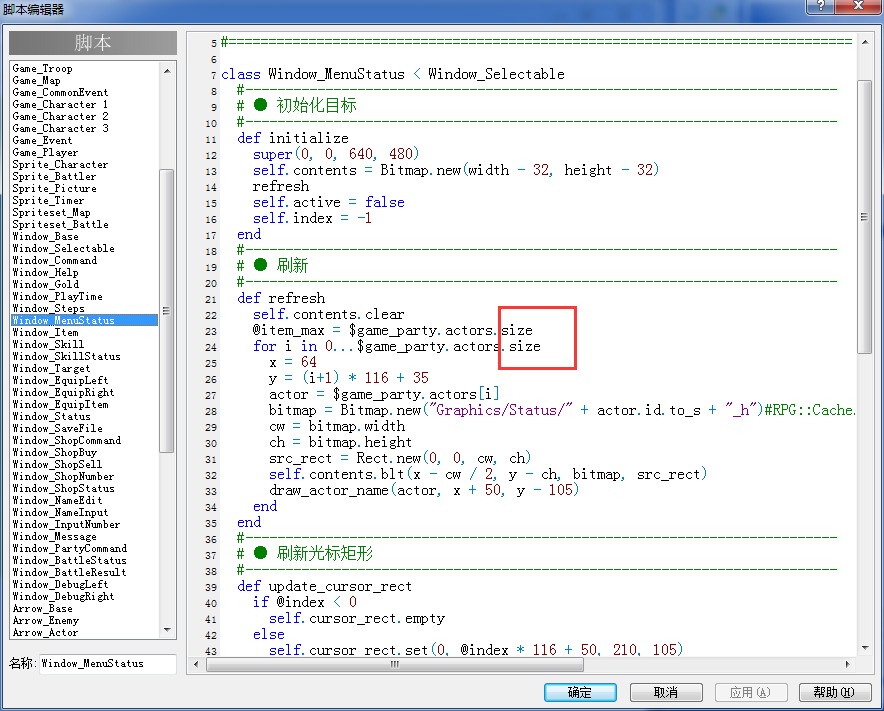Close the script editor window

[858, 6]
